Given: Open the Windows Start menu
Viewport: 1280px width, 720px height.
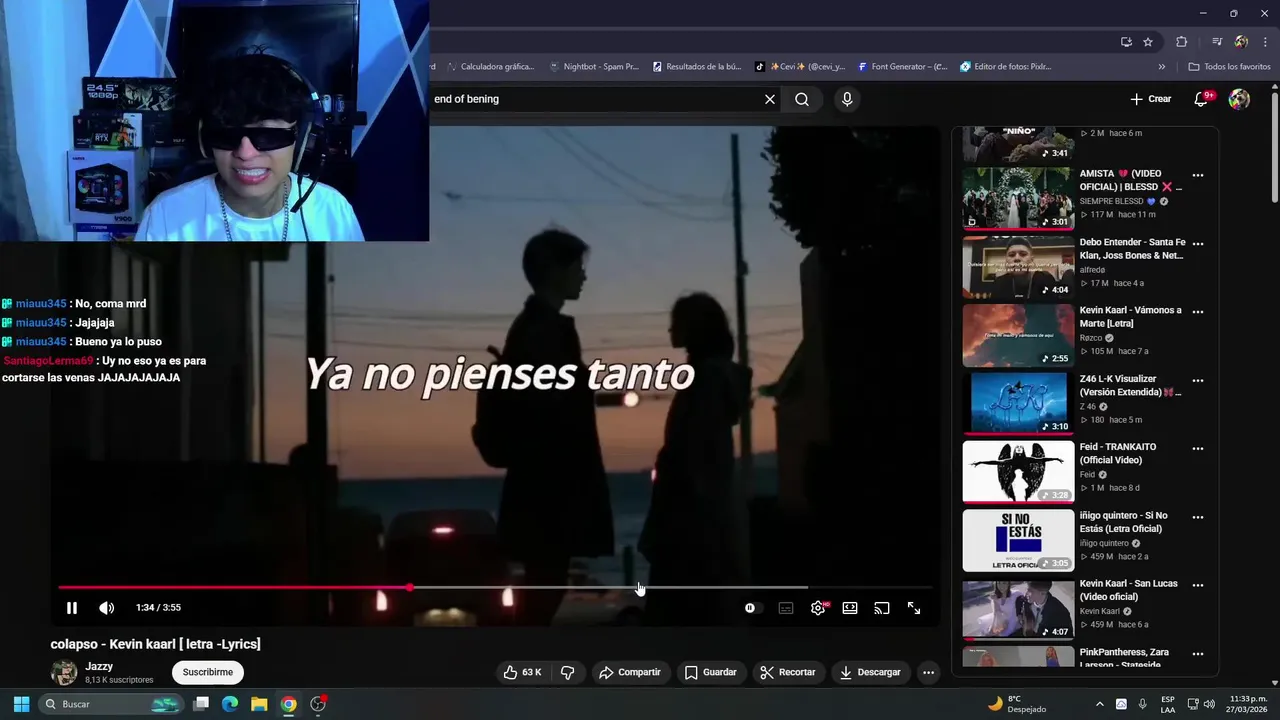Looking at the screenshot, I should pyautogui.click(x=21, y=704).
